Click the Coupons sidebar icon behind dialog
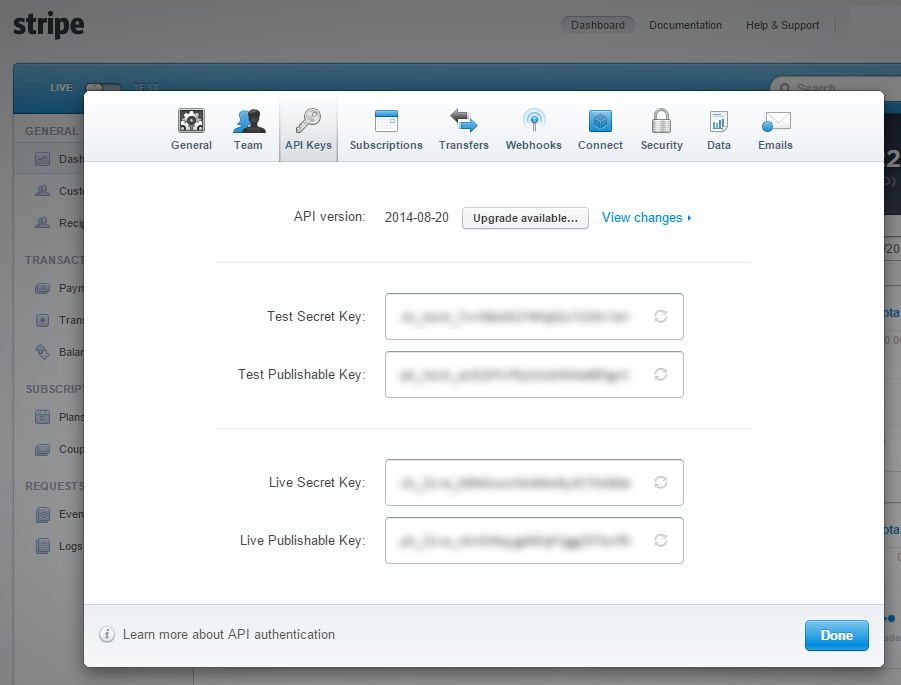This screenshot has height=685, width=901. [43, 449]
